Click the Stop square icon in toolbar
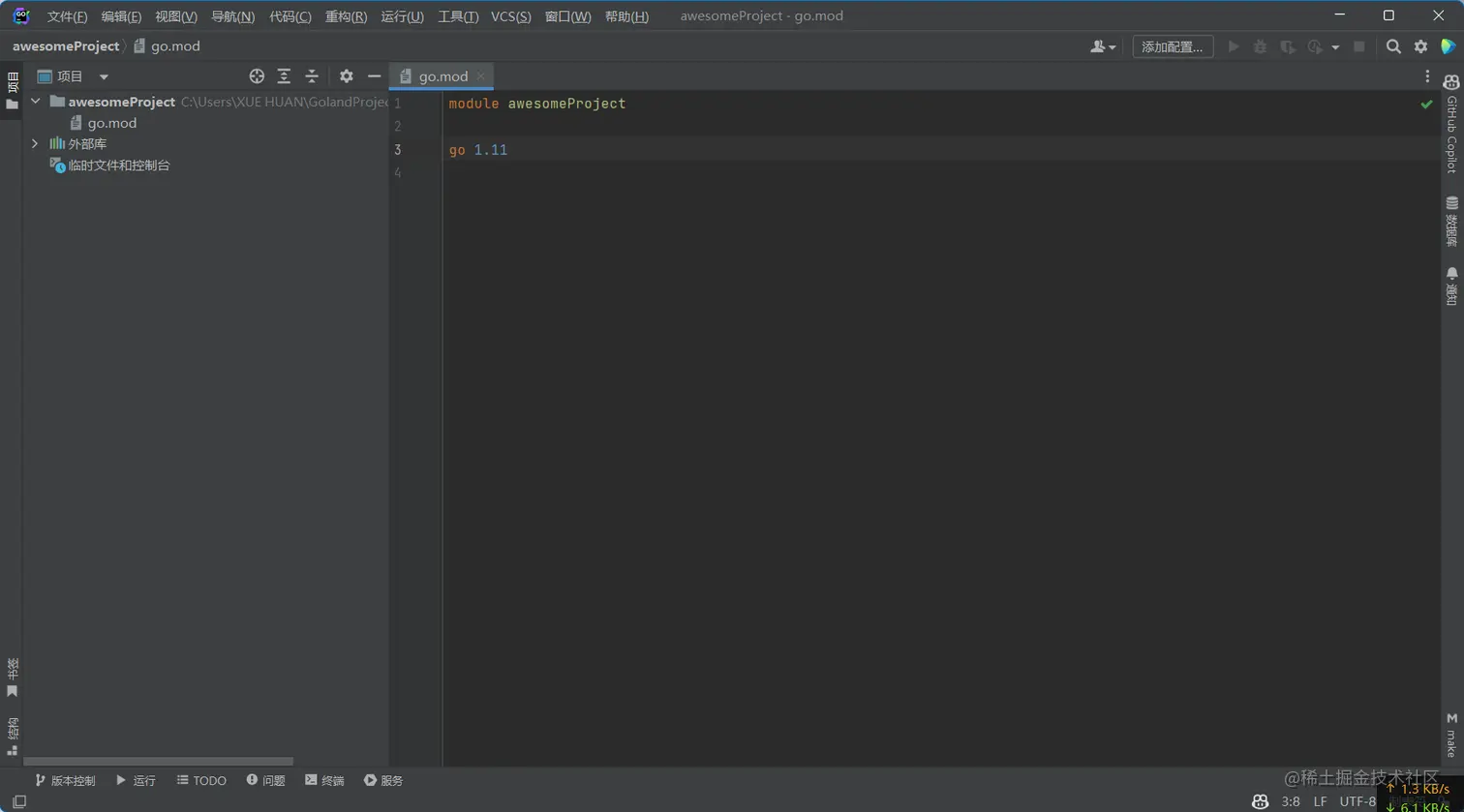 pyautogui.click(x=1359, y=46)
